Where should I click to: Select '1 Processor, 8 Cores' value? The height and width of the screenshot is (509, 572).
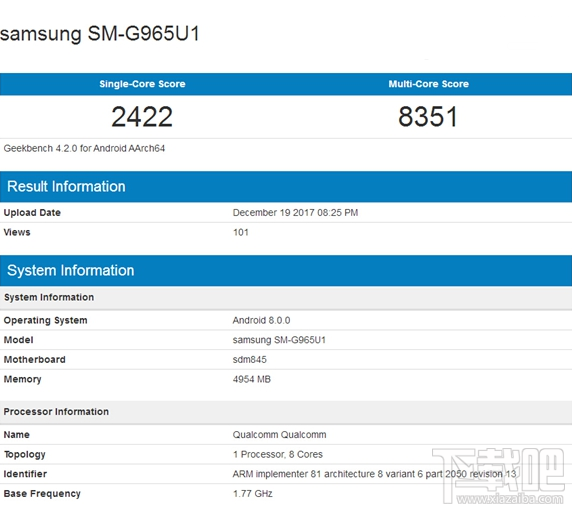pyautogui.click(x=278, y=455)
